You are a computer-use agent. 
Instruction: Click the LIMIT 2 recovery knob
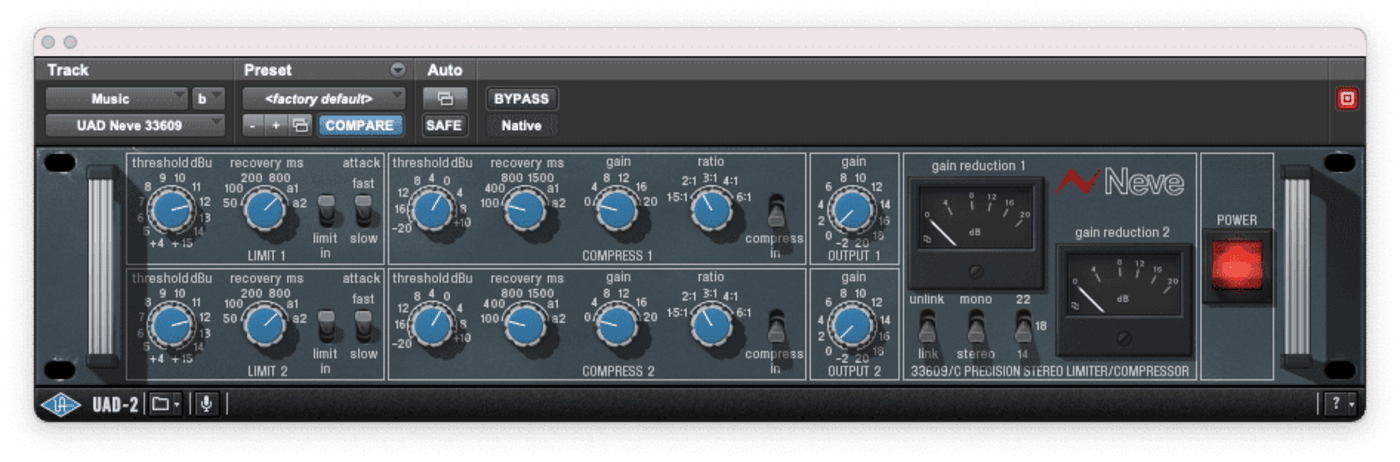click(265, 327)
